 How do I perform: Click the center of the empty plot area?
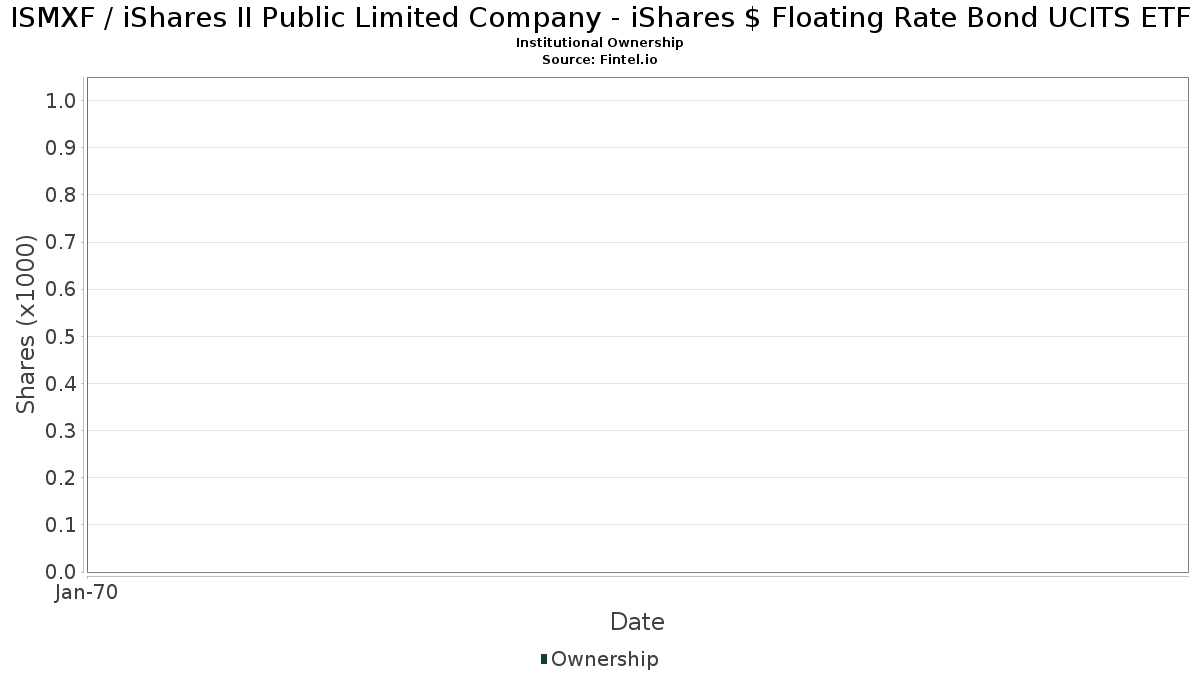point(637,325)
